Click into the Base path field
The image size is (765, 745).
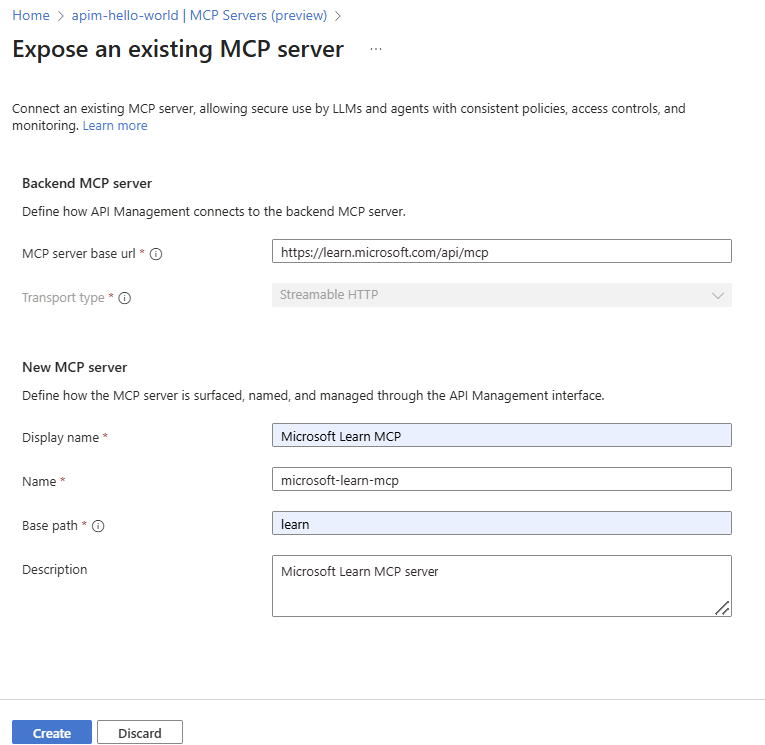pyautogui.click(x=501, y=524)
